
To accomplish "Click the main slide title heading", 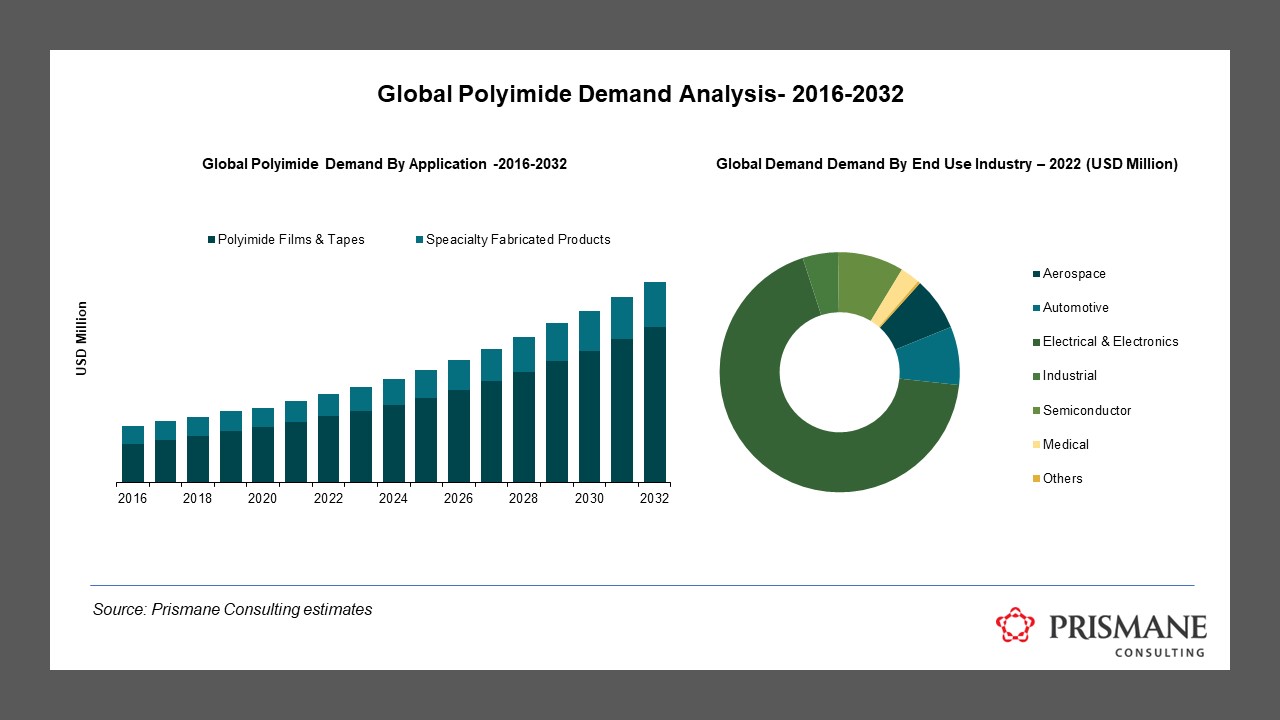I will (640, 94).
